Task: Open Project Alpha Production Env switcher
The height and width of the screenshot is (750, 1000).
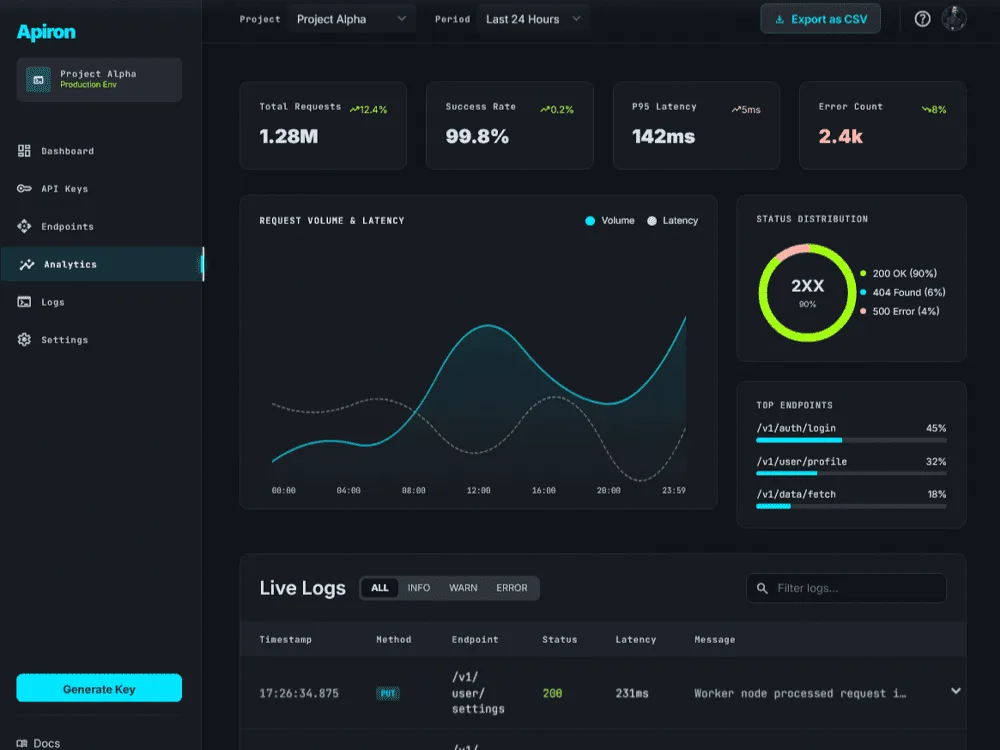Action: pyautogui.click(x=99, y=80)
